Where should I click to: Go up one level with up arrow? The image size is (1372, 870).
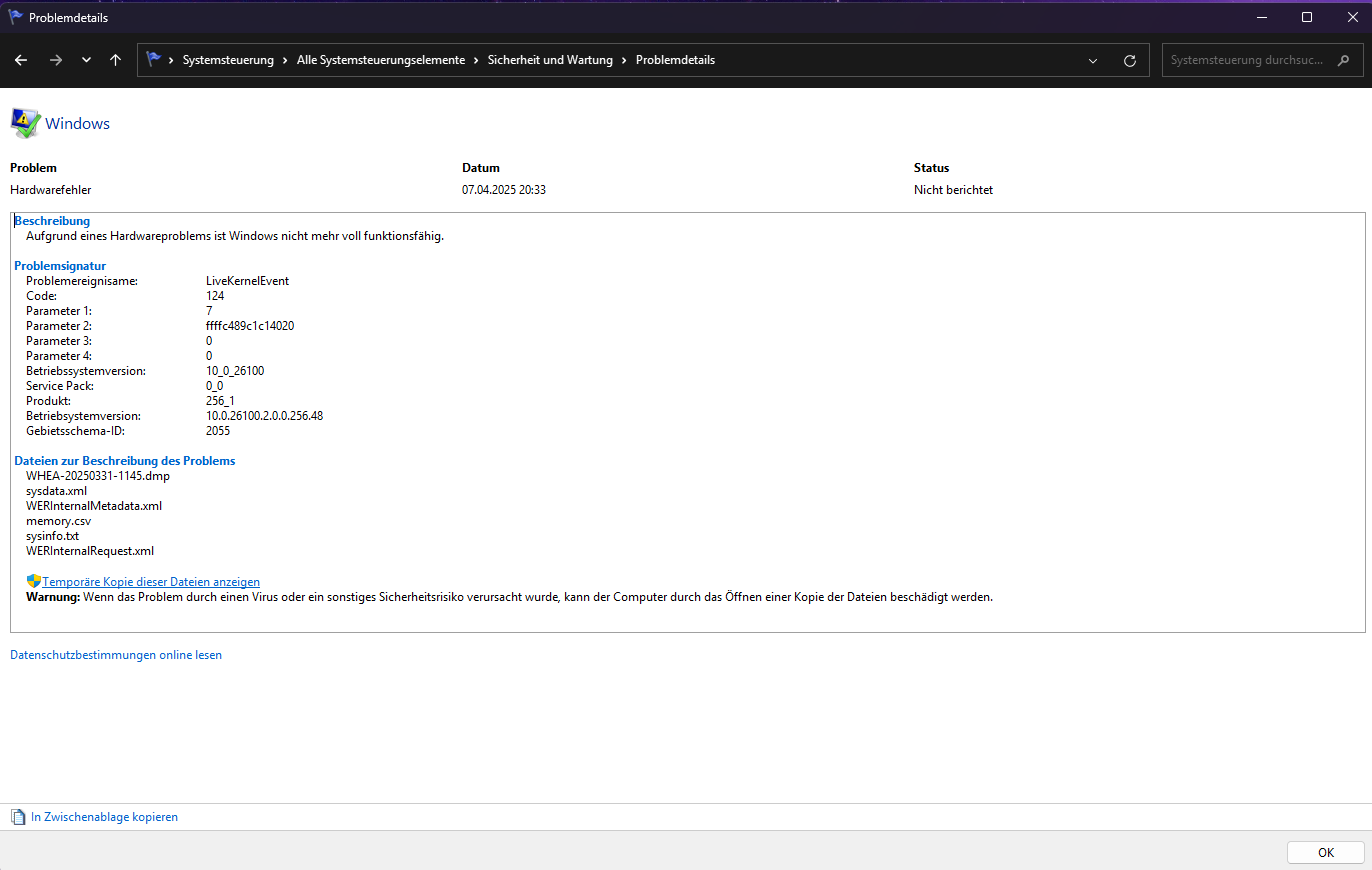point(116,60)
